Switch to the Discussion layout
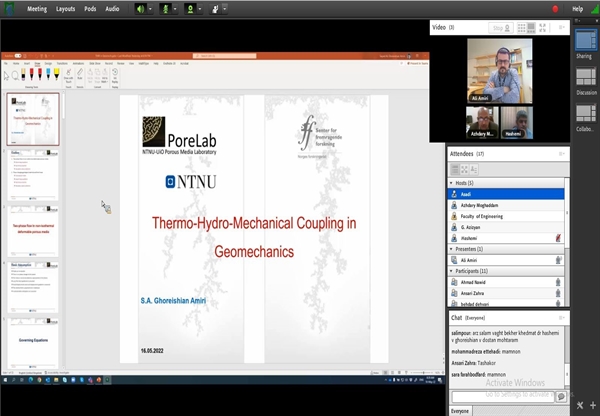600x416 pixels. pyautogui.click(x=586, y=82)
